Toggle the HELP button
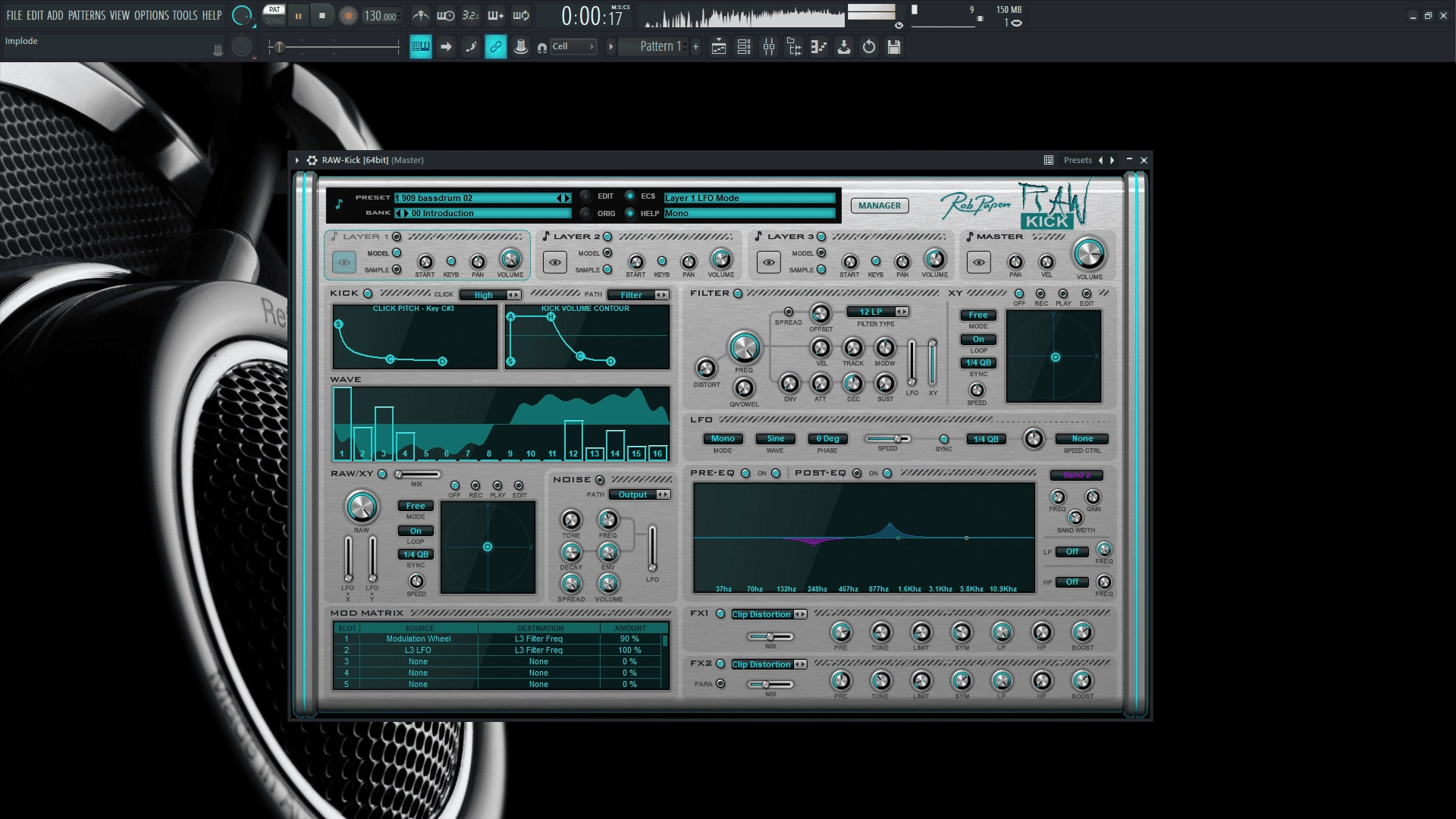Image resolution: width=1456 pixels, height=819 pixels. [x=629, y=213]
